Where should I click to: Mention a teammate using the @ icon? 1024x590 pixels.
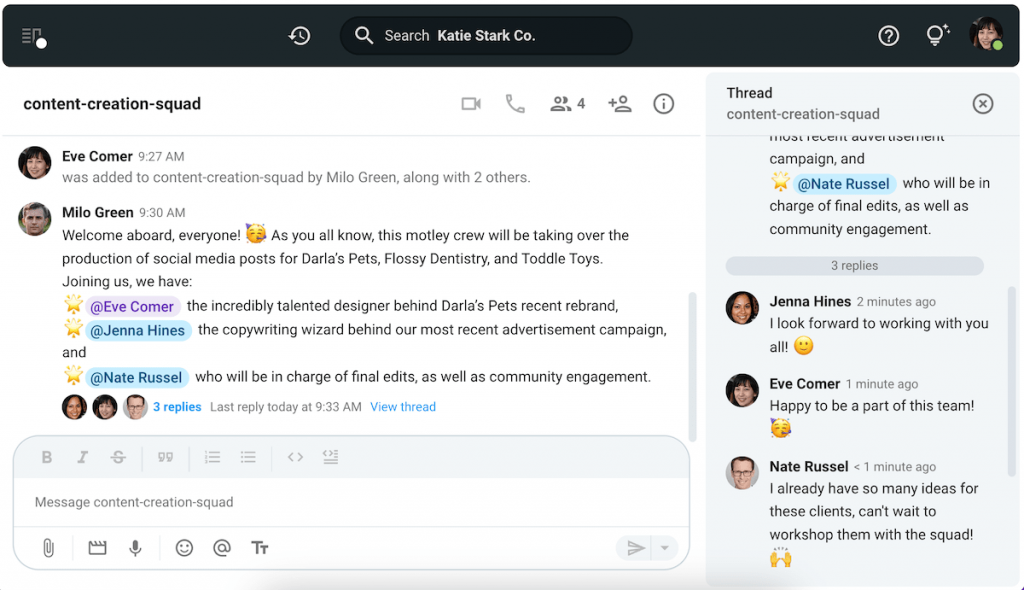[222, 548]
